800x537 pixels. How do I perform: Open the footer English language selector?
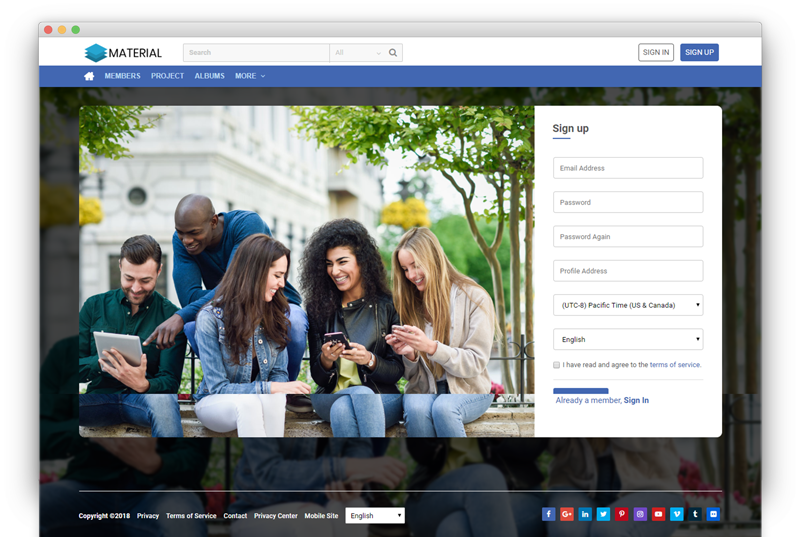click(375, 516)
